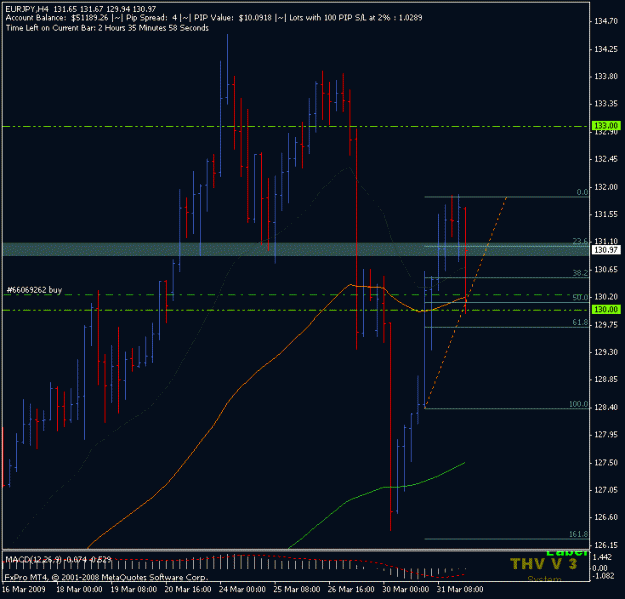Click the green 133.00 price tag
This screenshot has height=599, width=625.
coord(606,126)
